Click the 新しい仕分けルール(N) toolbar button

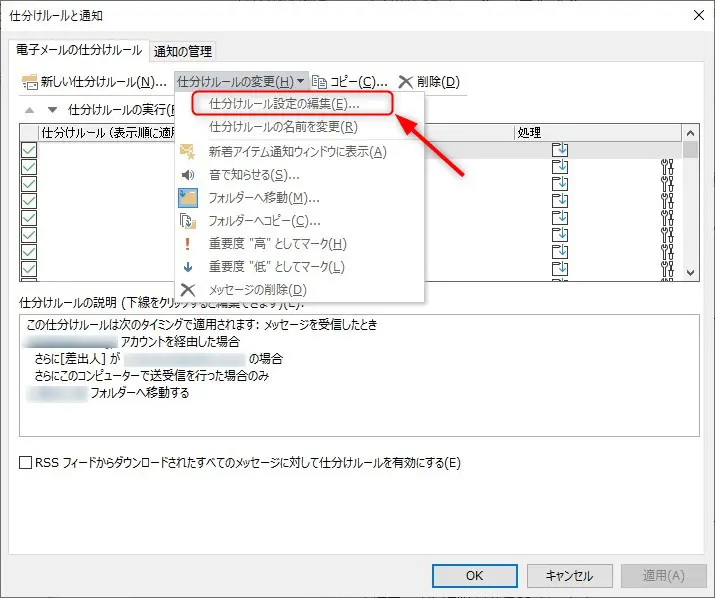click(94, 82)
